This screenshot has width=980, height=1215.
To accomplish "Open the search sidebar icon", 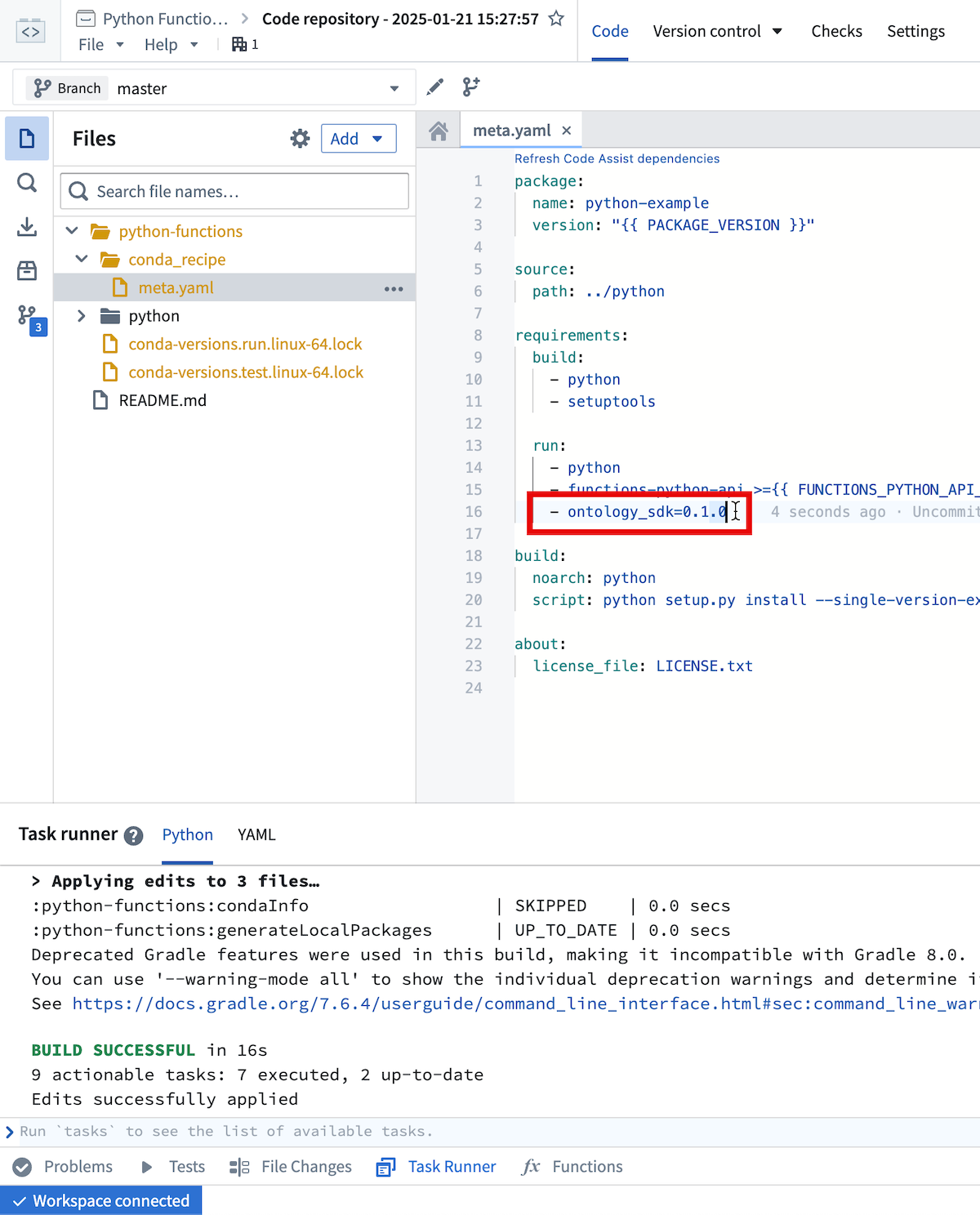I will pos(27,182).
